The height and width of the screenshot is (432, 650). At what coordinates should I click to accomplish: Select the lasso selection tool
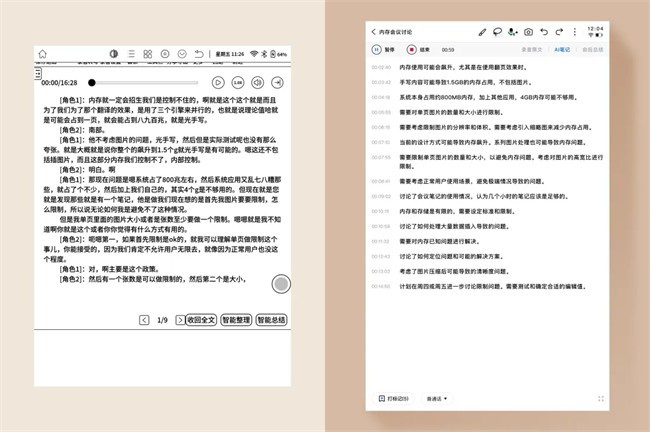tap(497, 33)
